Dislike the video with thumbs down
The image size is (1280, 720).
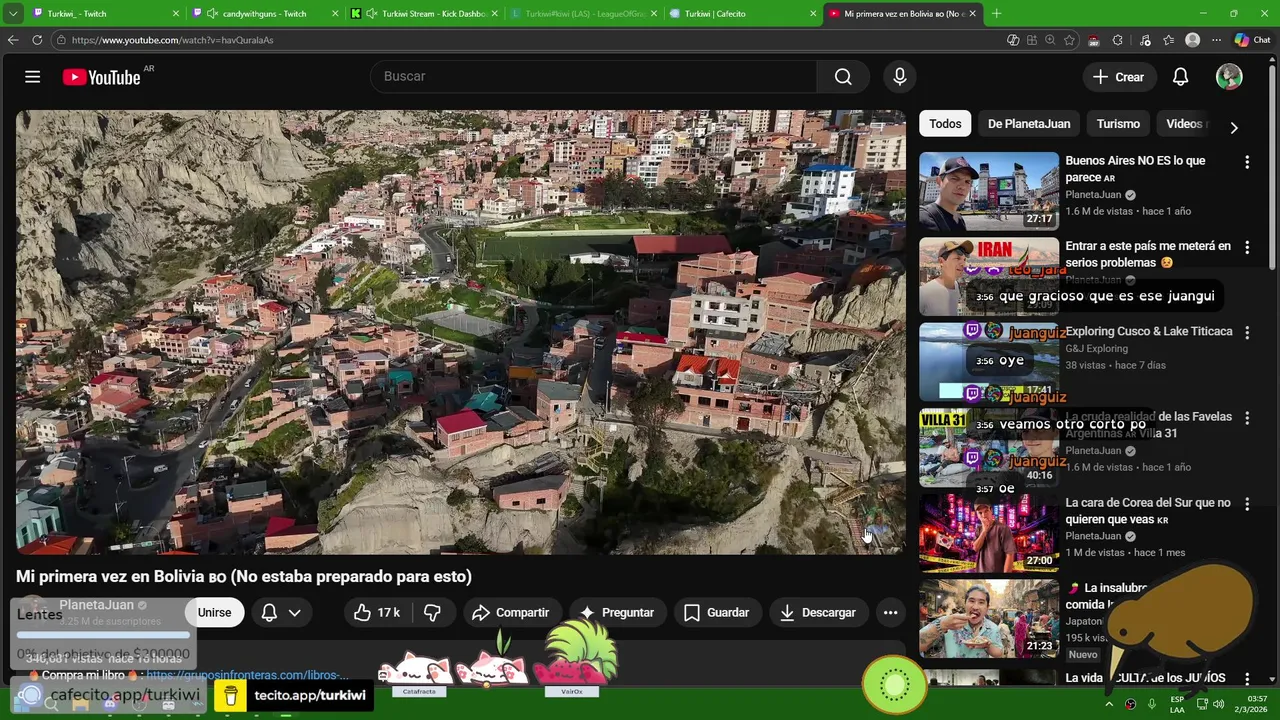[432, 612]
